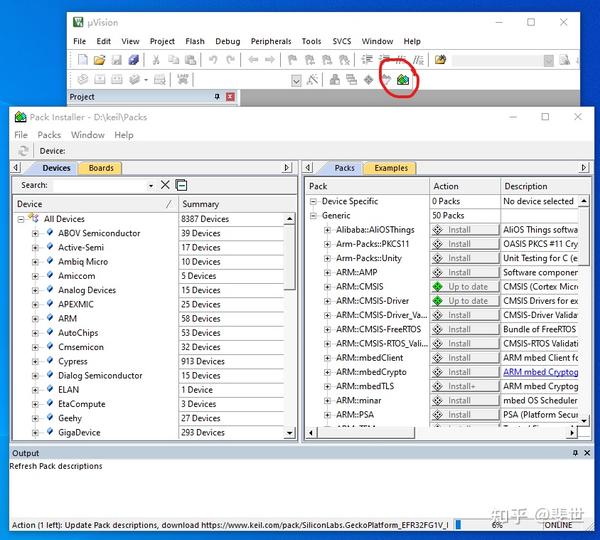600x540 pixels.
Task: Click Save All icon in µVision toolbar
Action: click(x=134, y=60)
